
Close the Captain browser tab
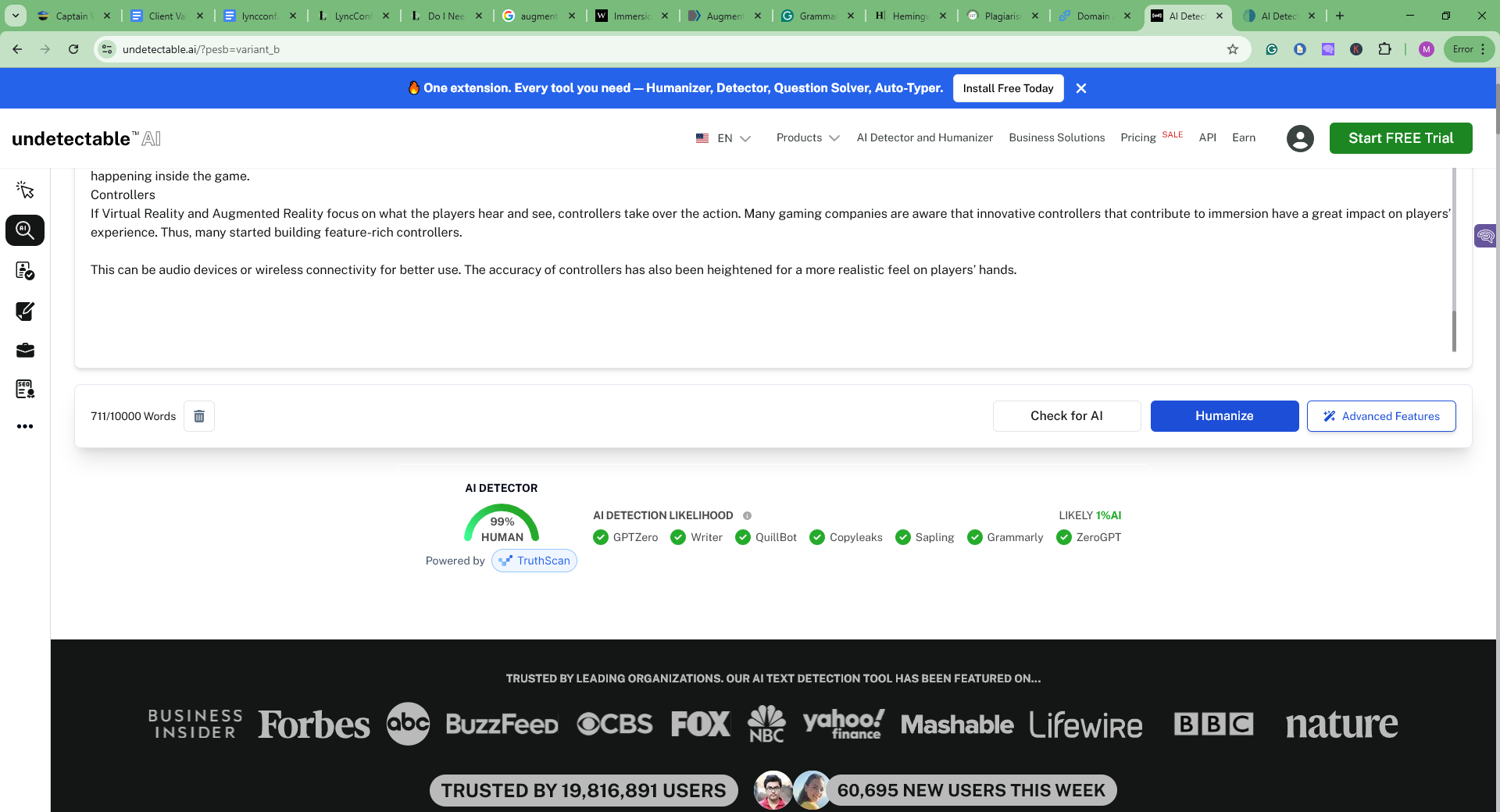pos(107,16)
